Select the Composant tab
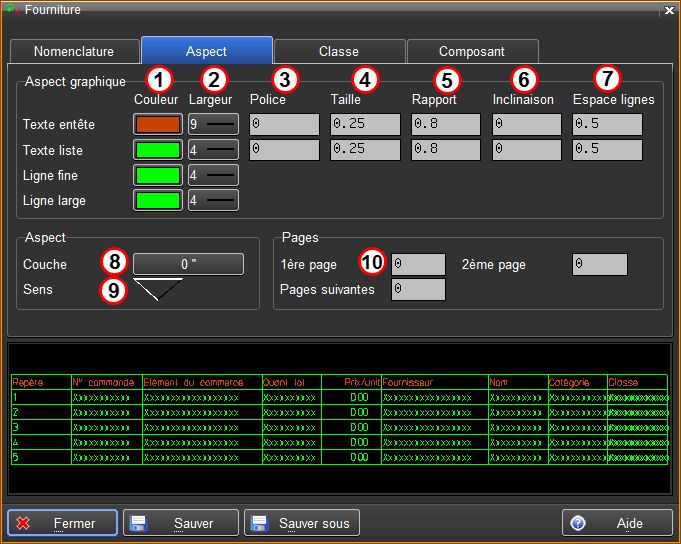 [471, 51]
